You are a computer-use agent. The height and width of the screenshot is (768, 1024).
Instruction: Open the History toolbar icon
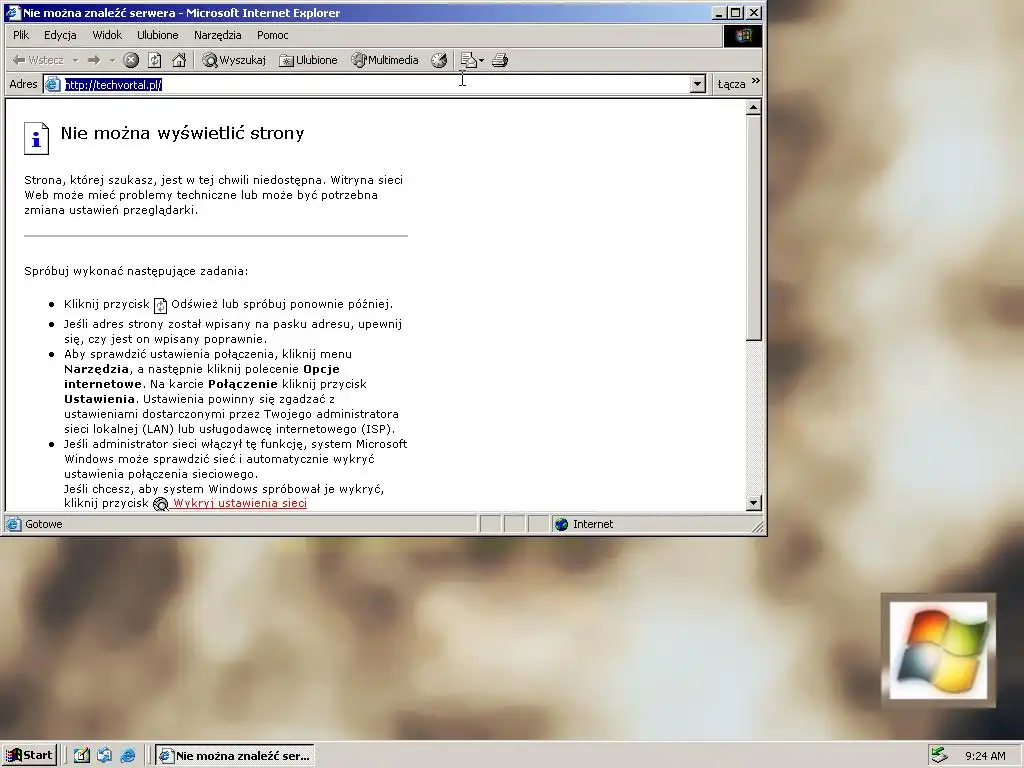[440, 60]
